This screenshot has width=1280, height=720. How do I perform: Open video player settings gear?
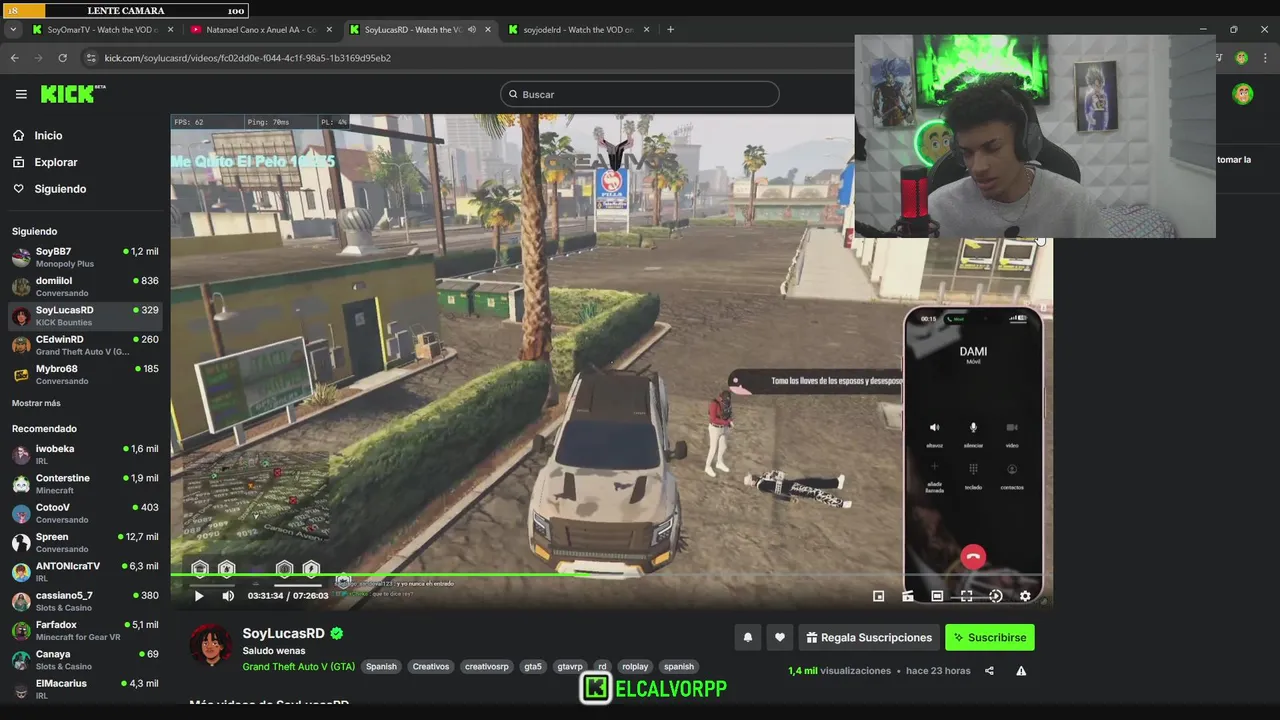1025,596
